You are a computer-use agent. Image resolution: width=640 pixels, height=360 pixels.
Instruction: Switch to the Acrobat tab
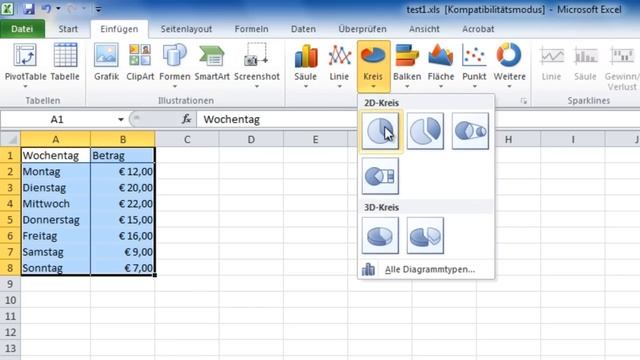pyautogui.click(x=478, y=29)
